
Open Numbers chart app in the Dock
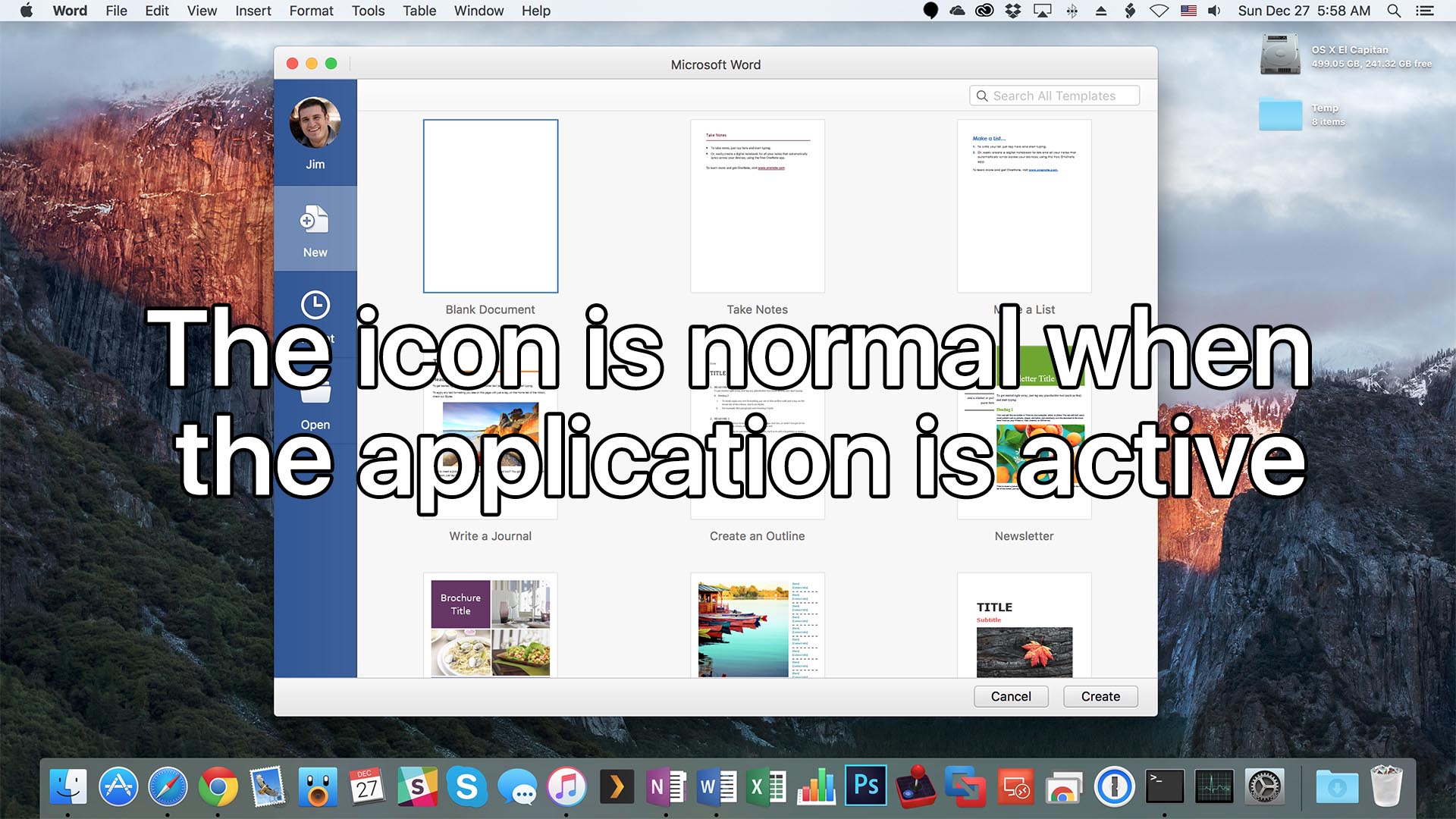click(816, 786)
